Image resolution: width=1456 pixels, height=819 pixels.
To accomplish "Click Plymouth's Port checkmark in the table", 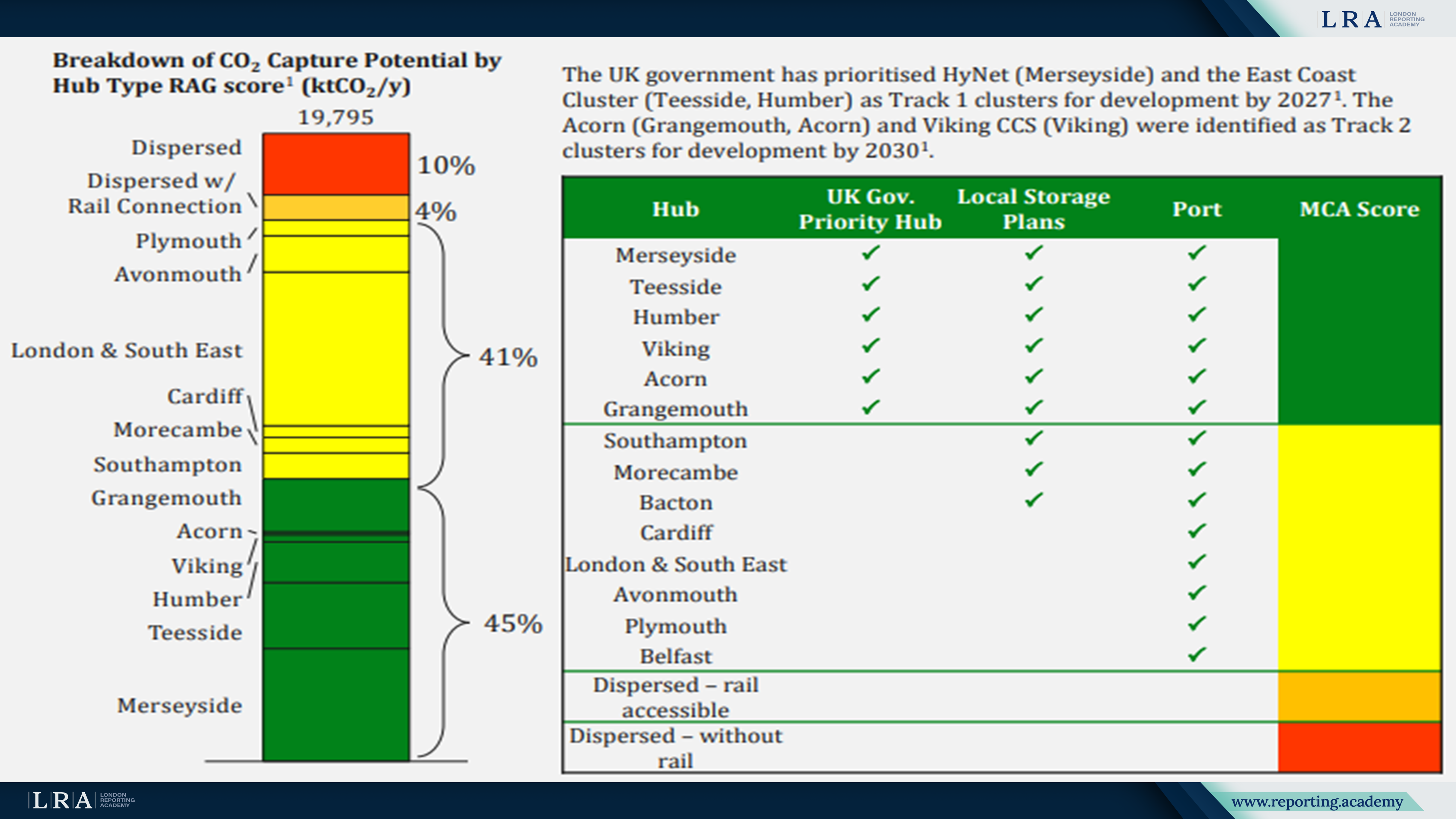I will 1197,624.
